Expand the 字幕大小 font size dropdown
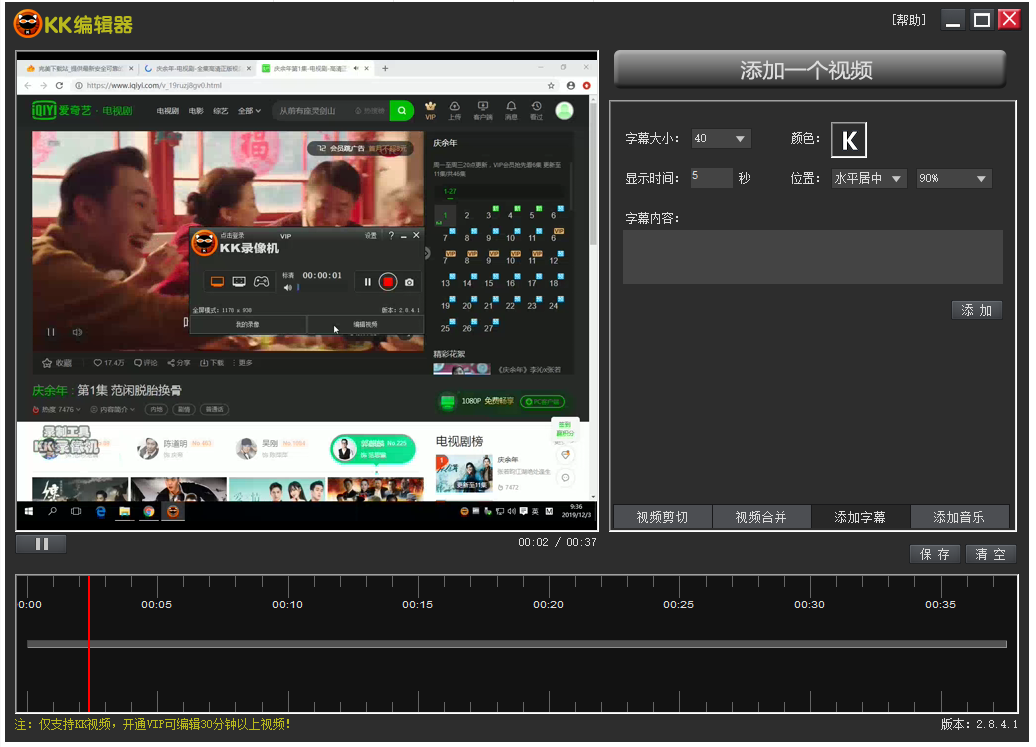 tap(720, 139)
